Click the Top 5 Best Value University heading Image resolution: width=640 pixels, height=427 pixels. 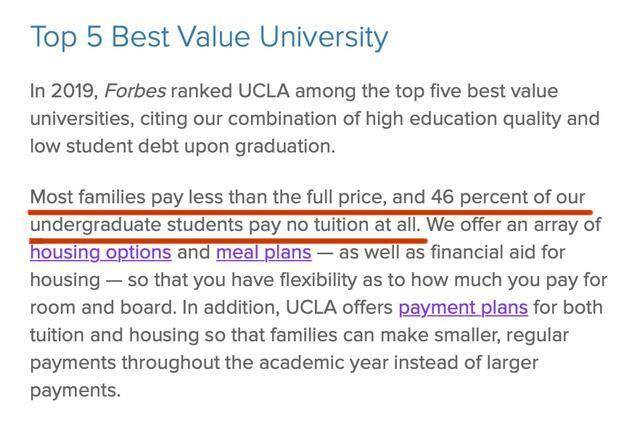click(209, 38)
